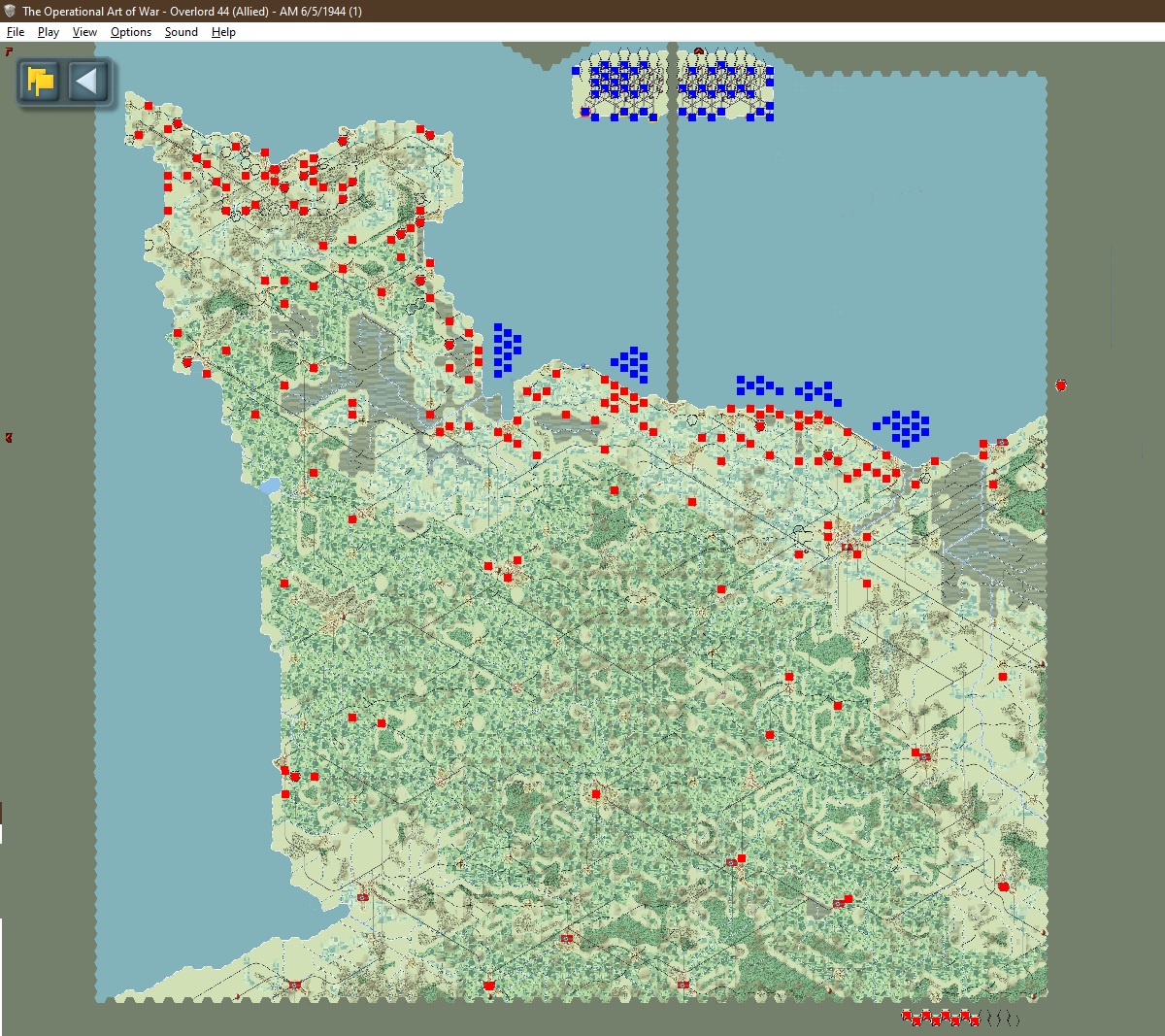Select the leftmost red unit in the off-map bottom row
The width and height of the screenshot is (1165, 1036).
(x=908, y=1017)
